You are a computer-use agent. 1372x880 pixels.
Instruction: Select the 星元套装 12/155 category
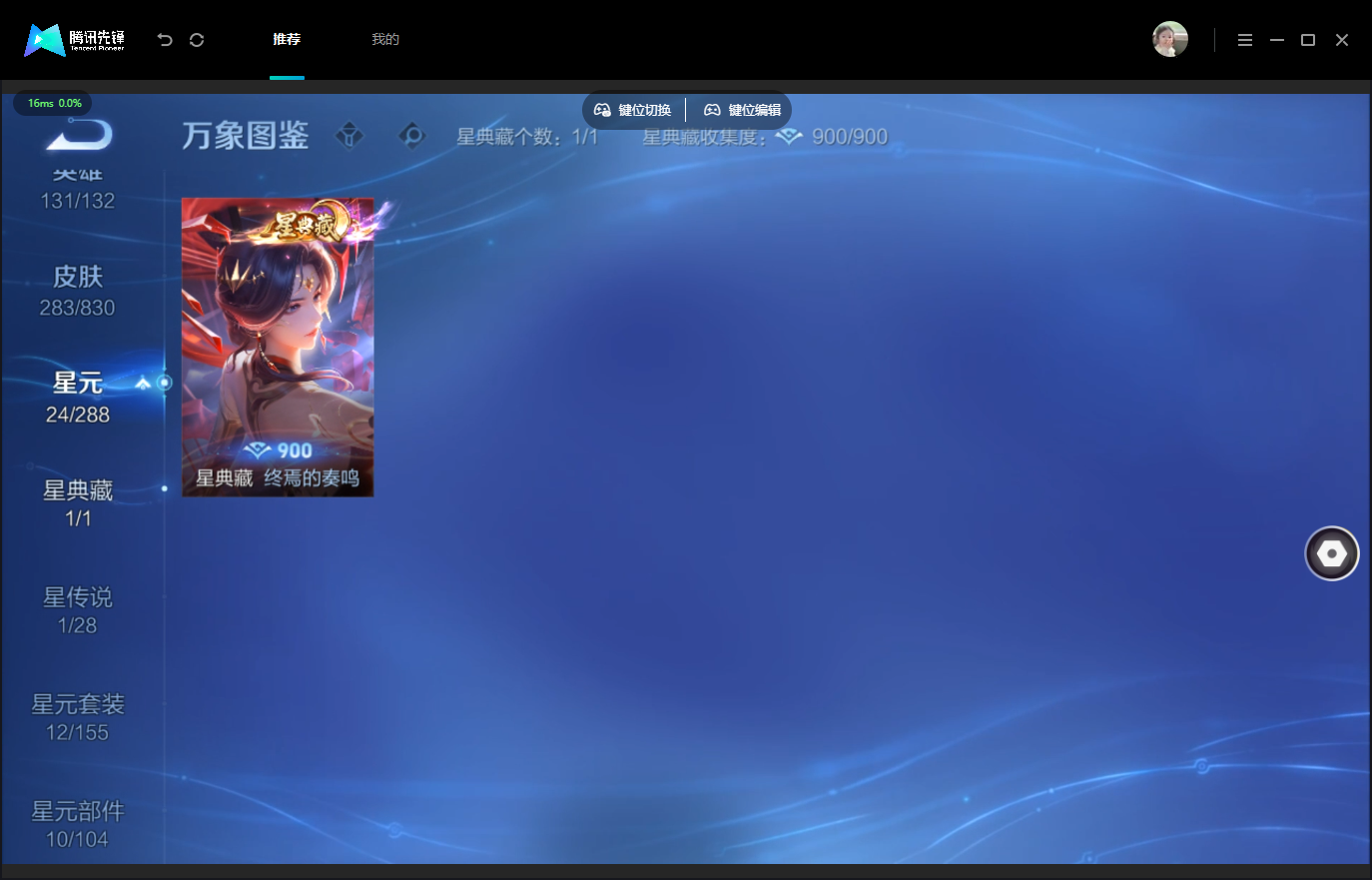pos(78,717)
